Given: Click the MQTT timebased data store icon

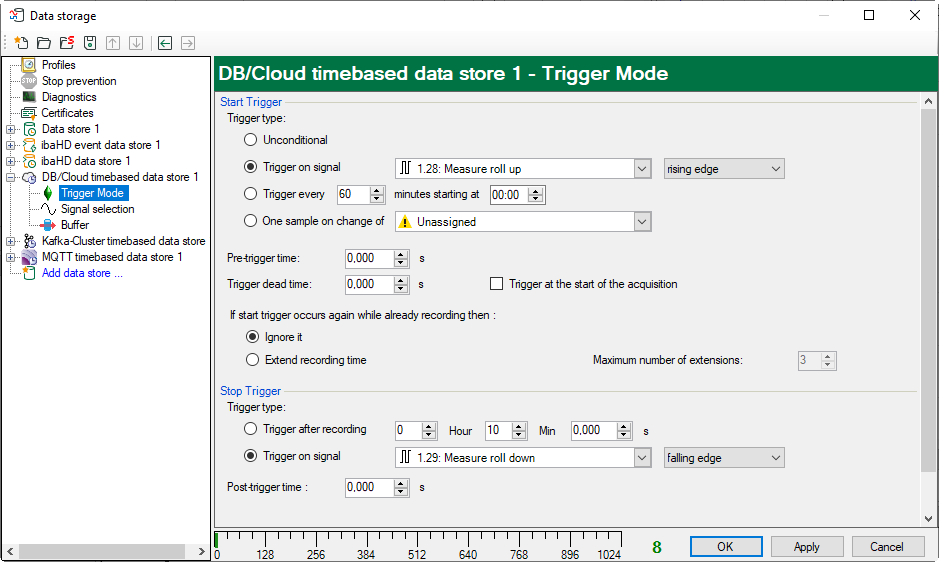Looking at the screenshot, I should [29, 257].
